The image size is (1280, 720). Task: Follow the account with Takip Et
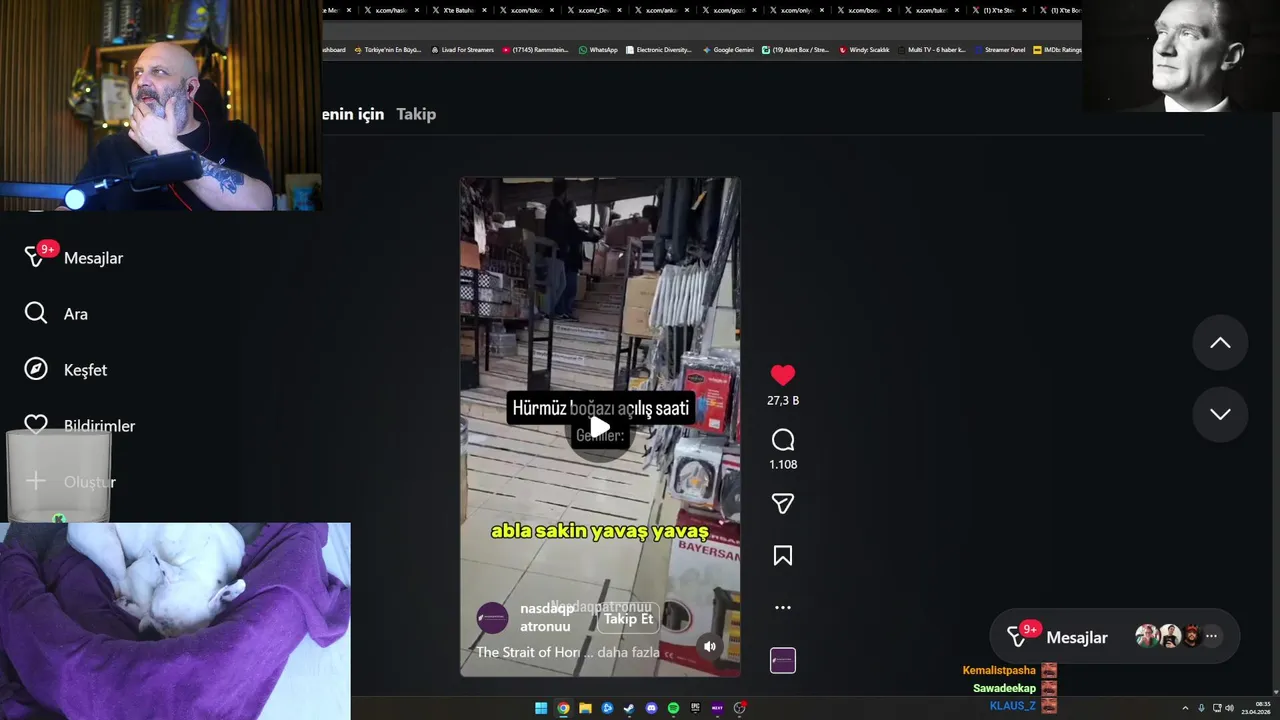click(x=628, y=619)
